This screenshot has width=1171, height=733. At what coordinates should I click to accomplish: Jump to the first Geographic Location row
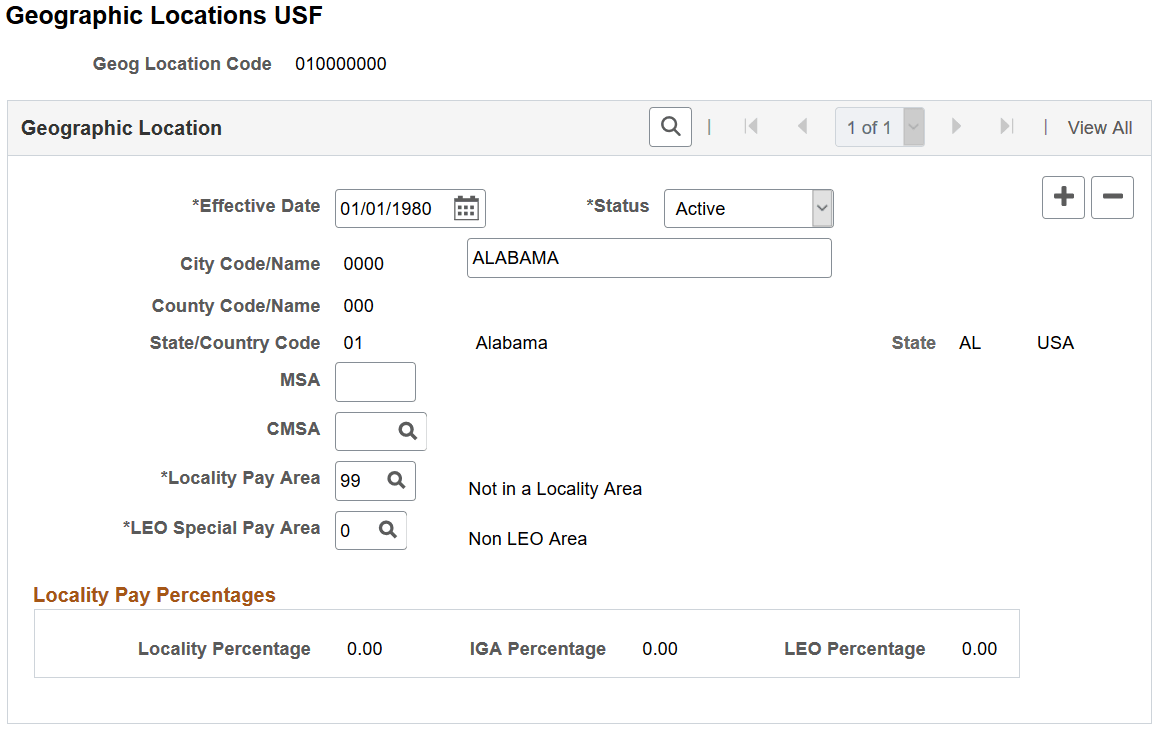(752, 126)
